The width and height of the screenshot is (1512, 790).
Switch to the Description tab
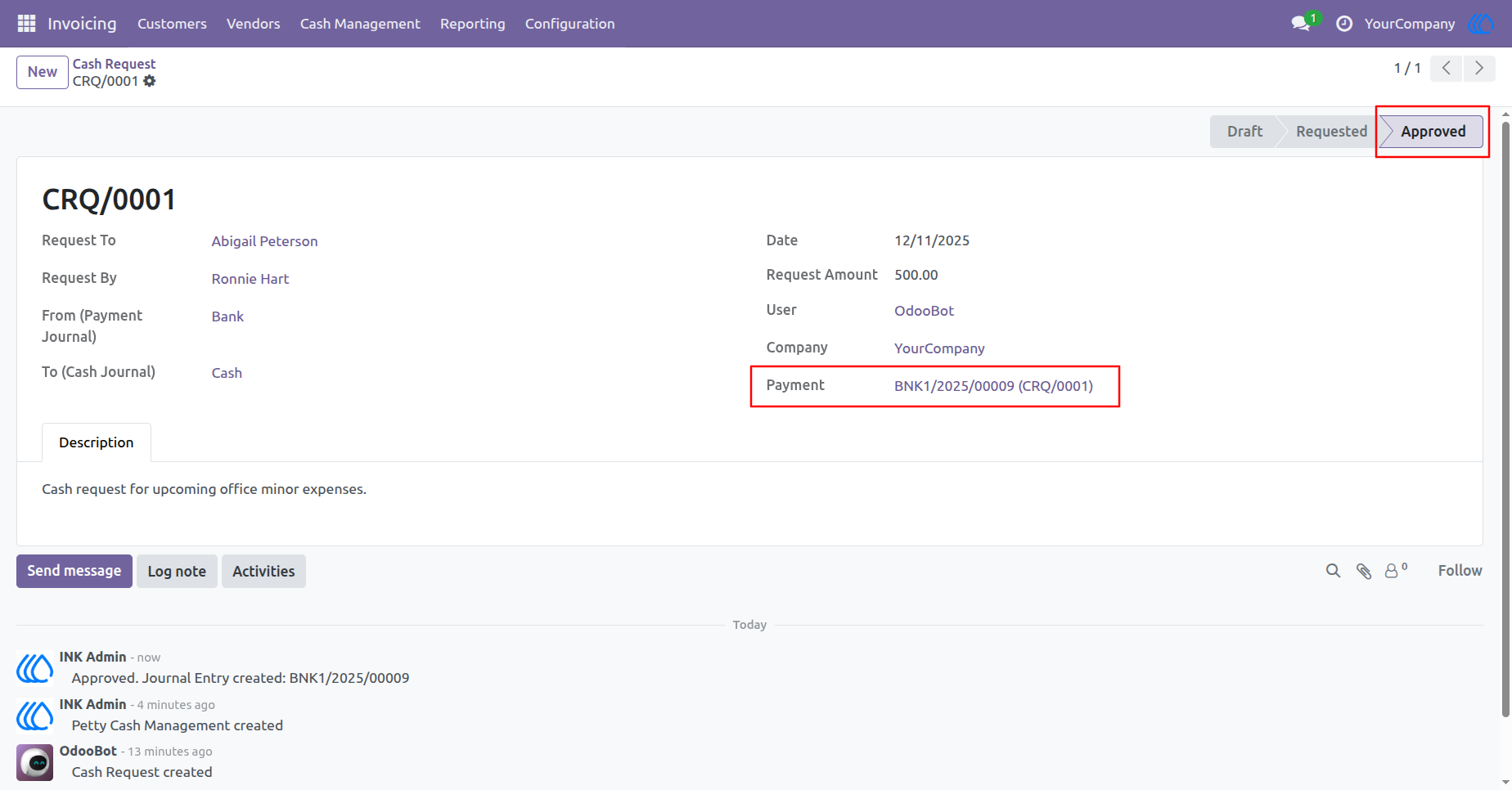(x=97, y=442)
